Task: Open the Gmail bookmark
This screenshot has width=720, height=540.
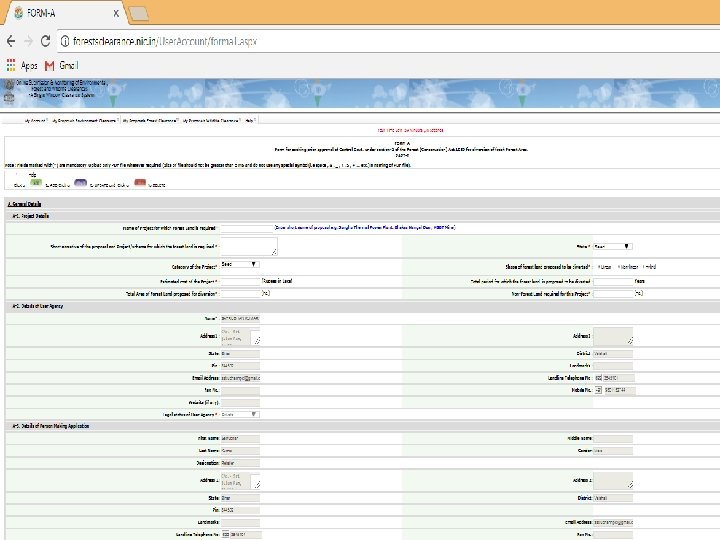Action: click(x=62, y=66)
